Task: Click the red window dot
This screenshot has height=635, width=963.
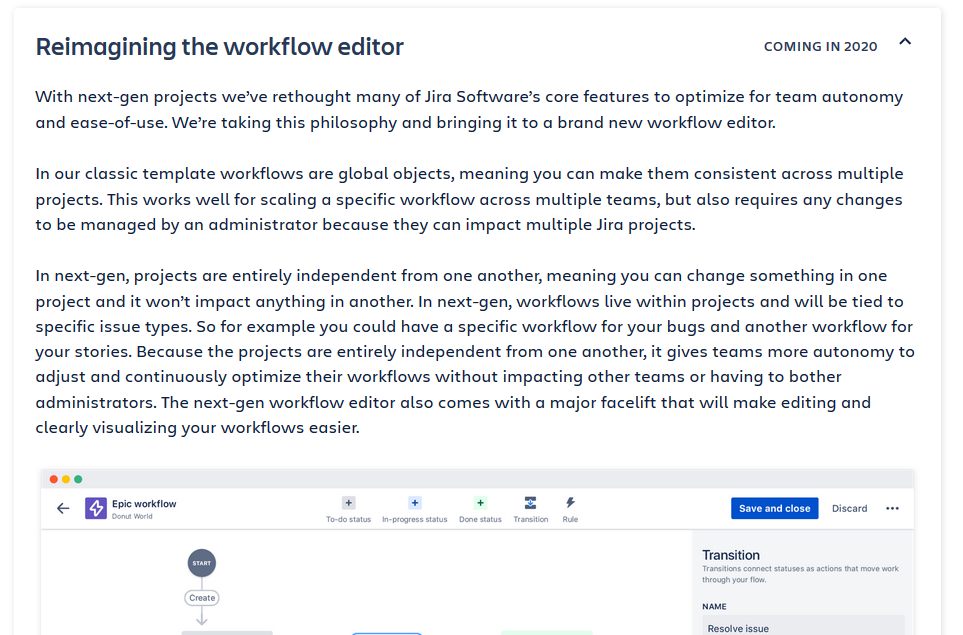Action: click(x=53, y=479)
